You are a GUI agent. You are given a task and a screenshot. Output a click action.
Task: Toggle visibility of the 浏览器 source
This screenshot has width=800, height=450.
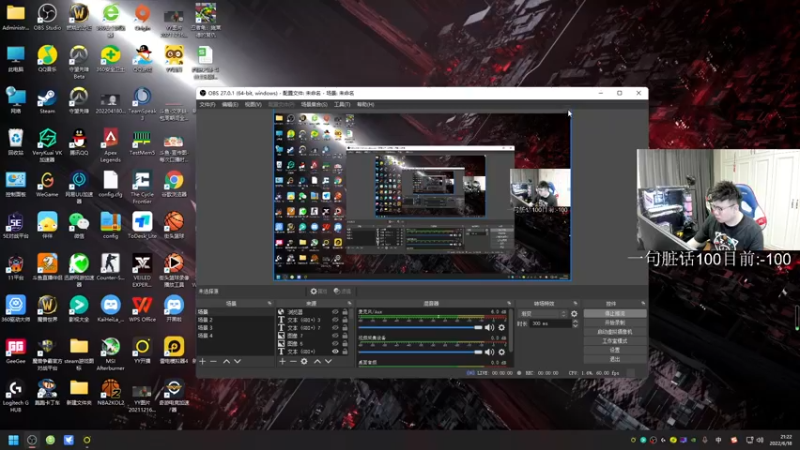(x=333, y=312)
